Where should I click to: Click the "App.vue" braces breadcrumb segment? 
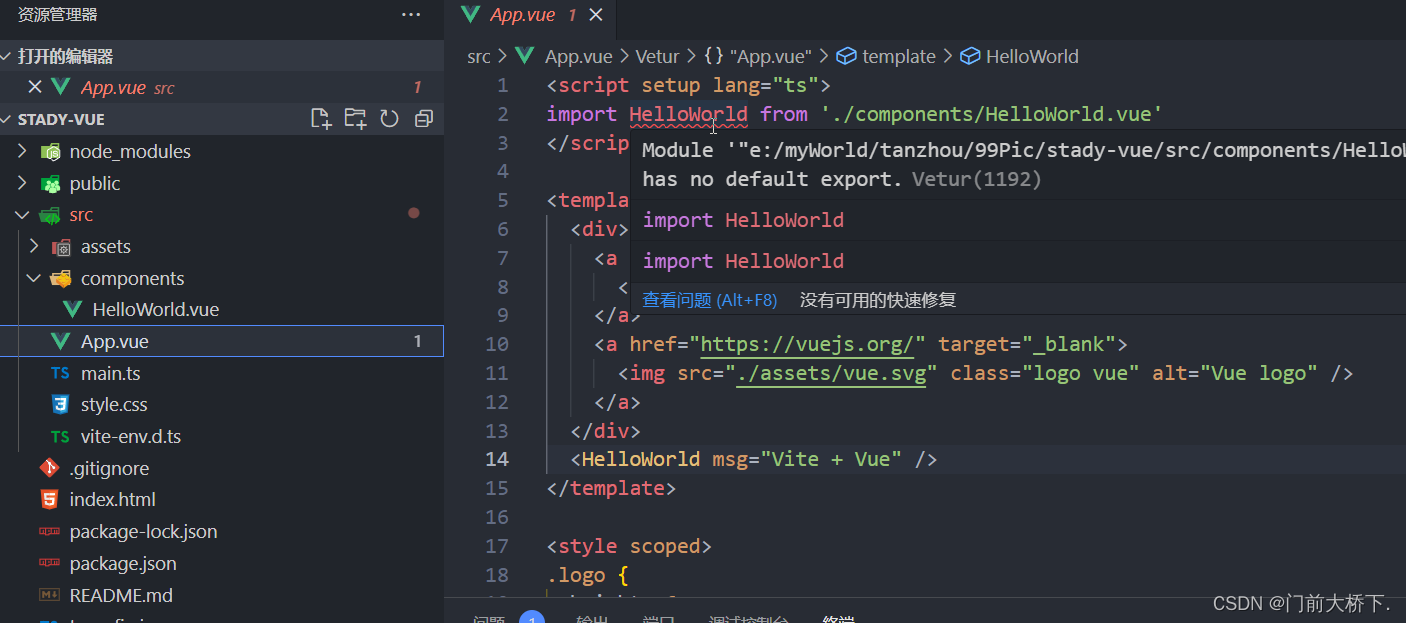[759, 57]
